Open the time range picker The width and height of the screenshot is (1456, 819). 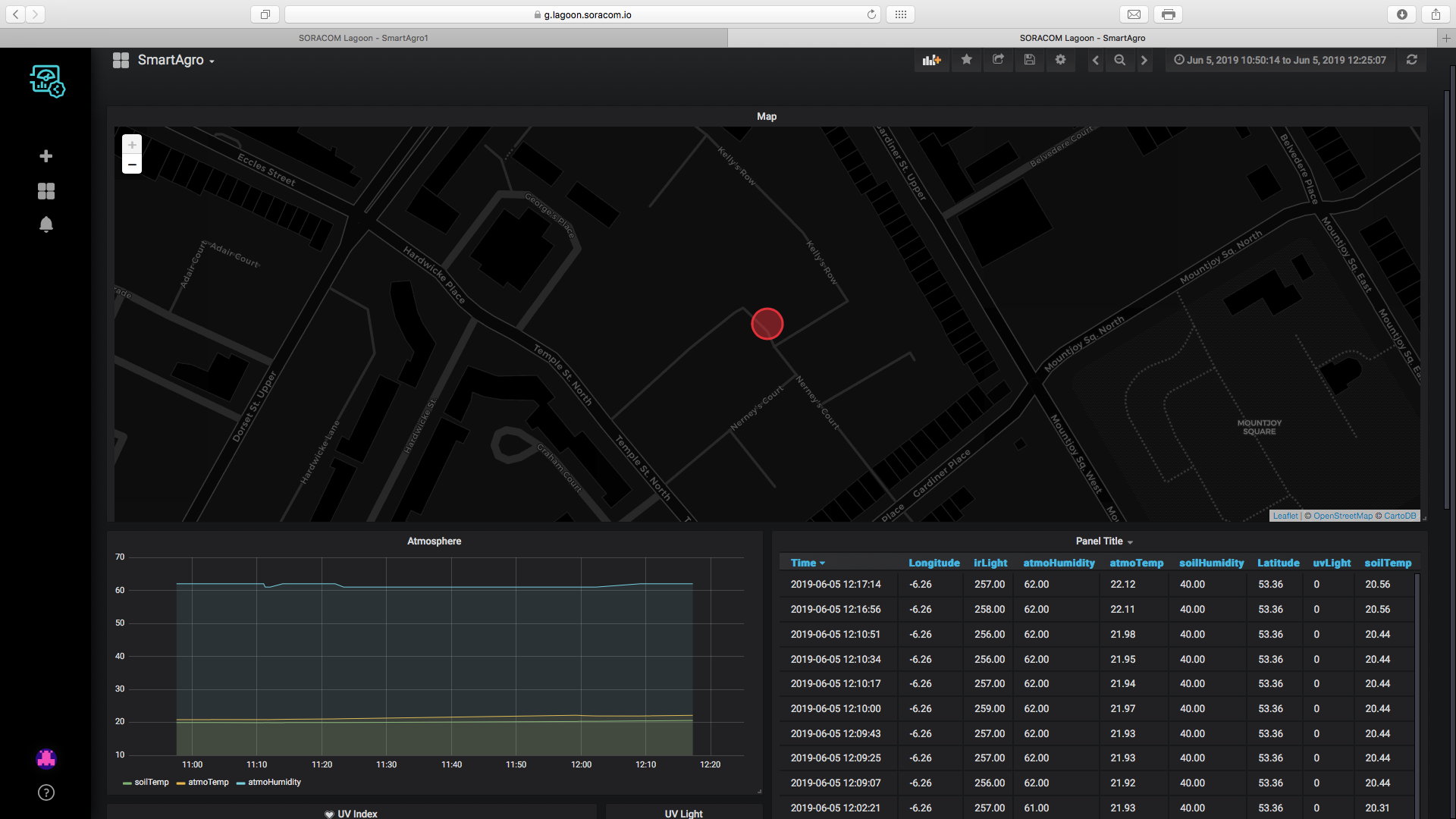click(x=1280, y=60)
